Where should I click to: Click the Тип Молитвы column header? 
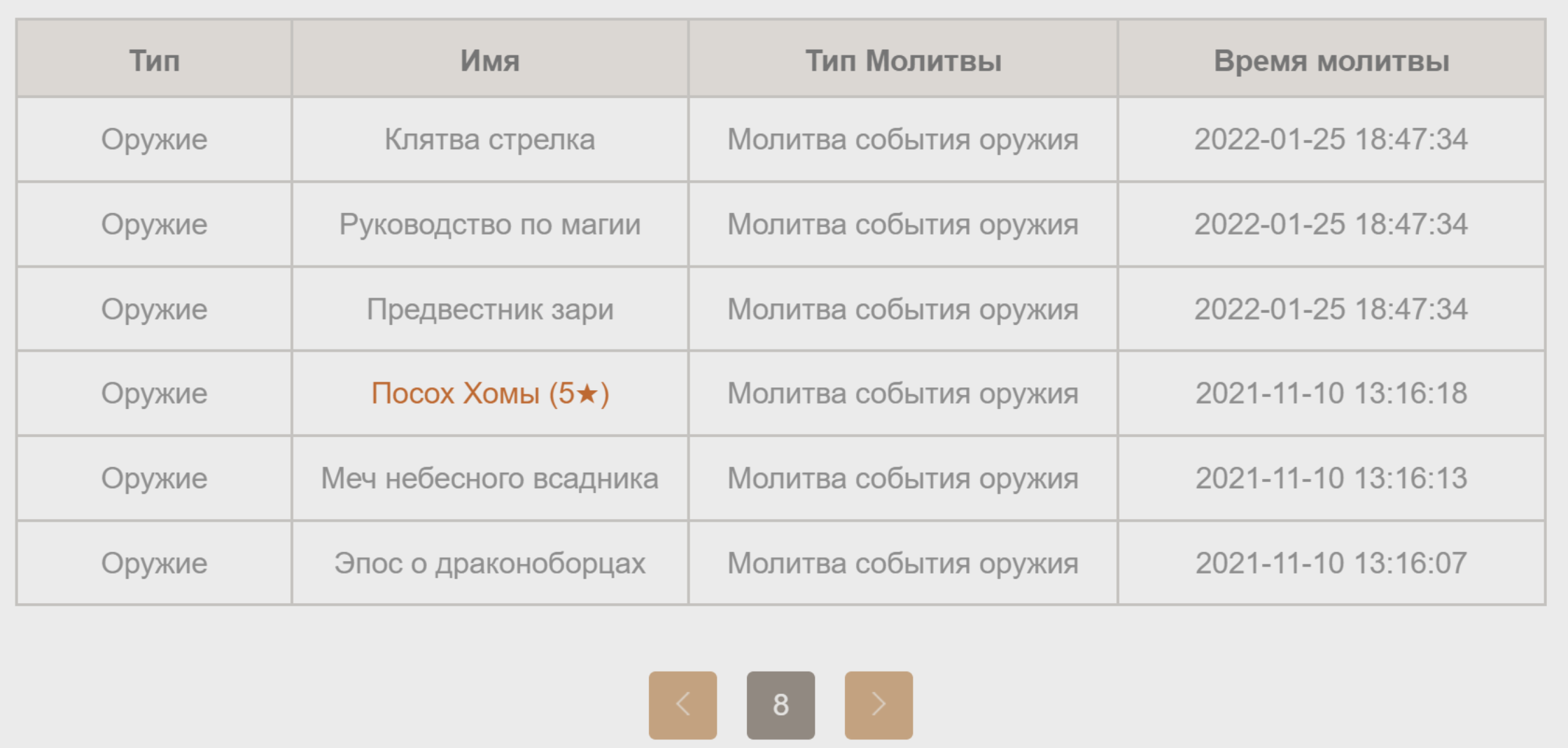(x=903, y=61)
